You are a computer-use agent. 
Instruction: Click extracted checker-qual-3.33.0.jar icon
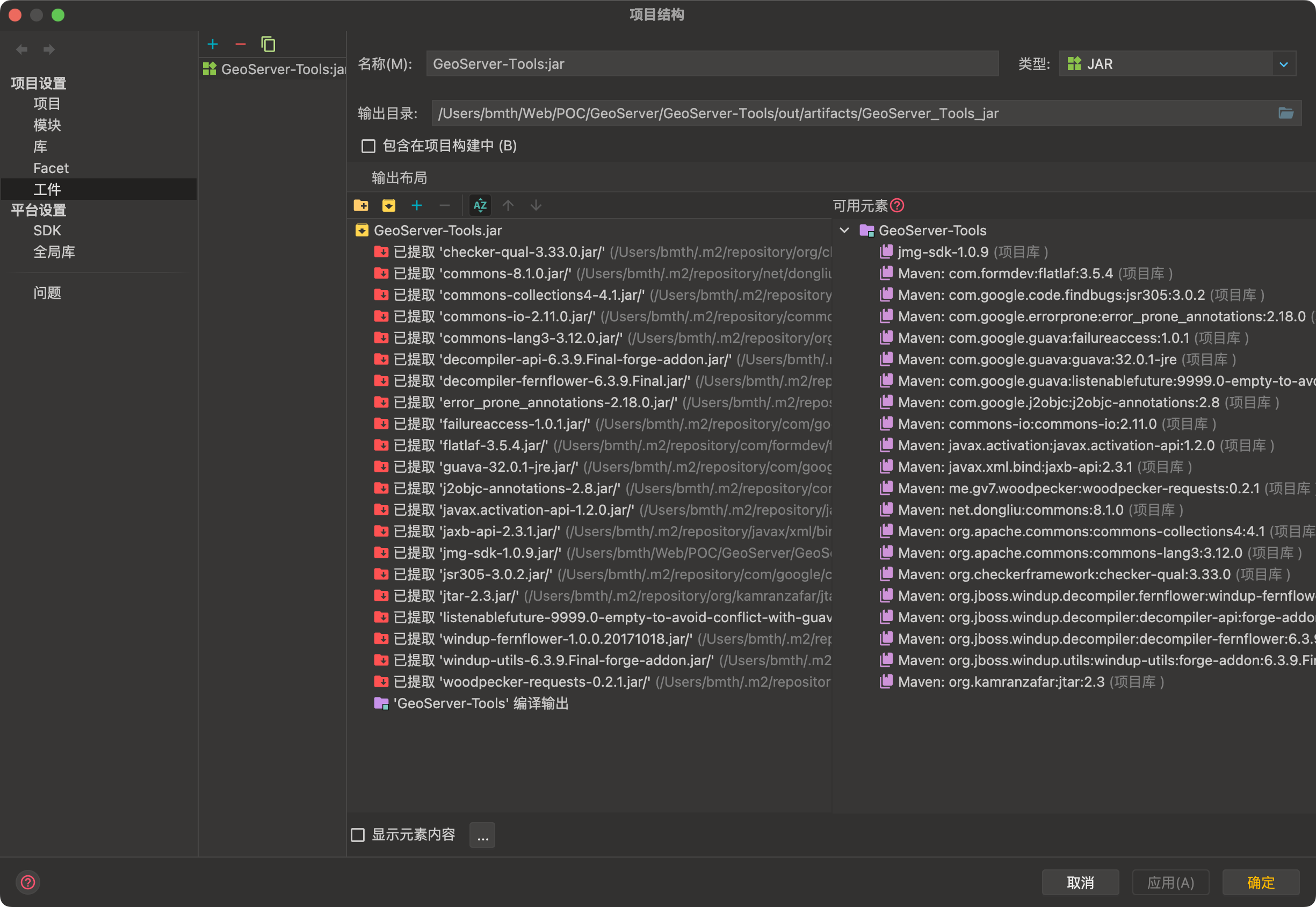pos(382,252)
